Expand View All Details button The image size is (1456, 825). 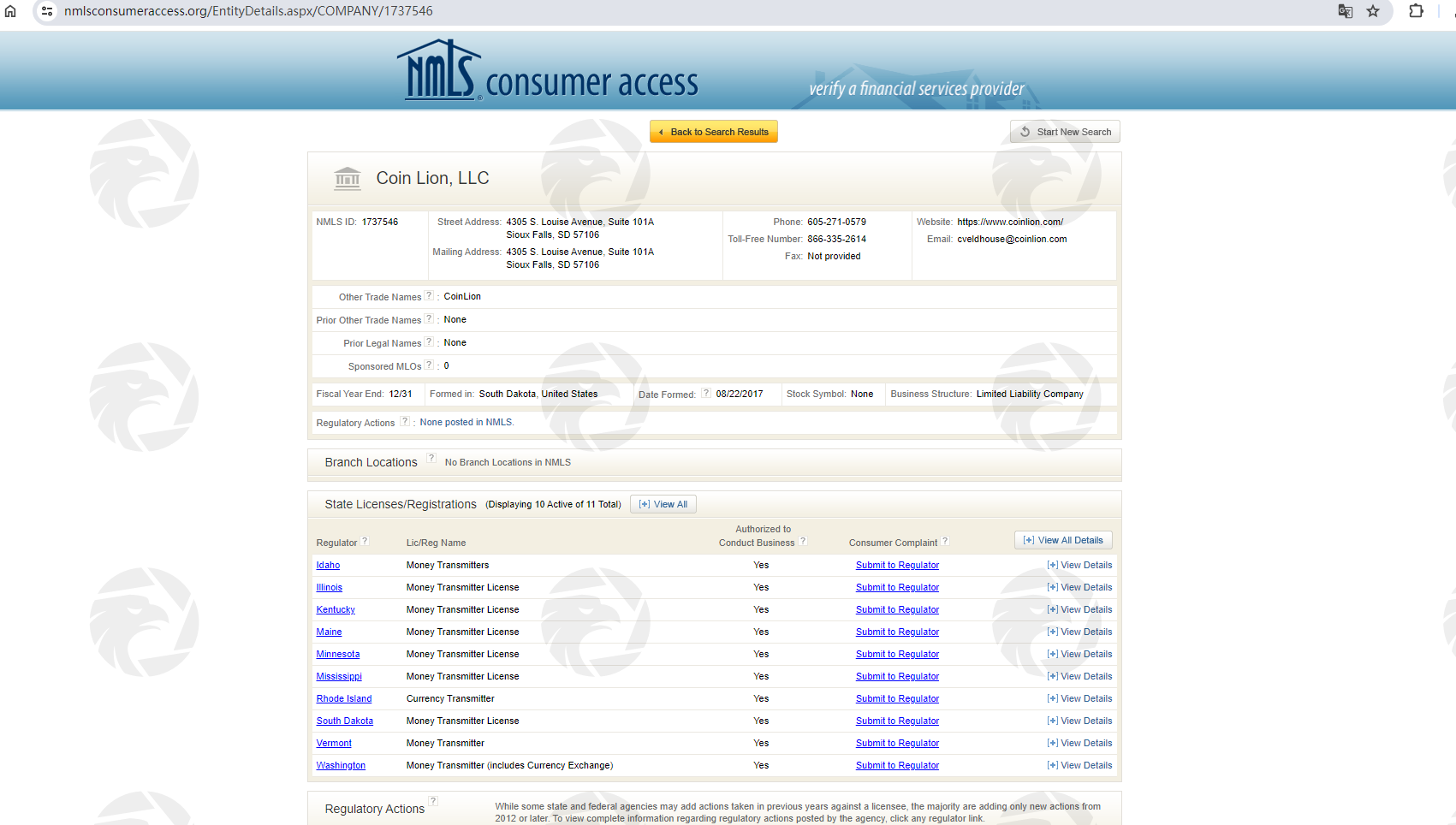[1063, 540]
